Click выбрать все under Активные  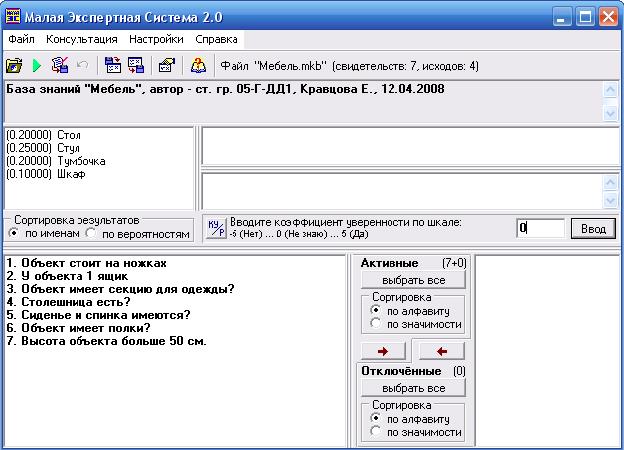pos(413,280)
